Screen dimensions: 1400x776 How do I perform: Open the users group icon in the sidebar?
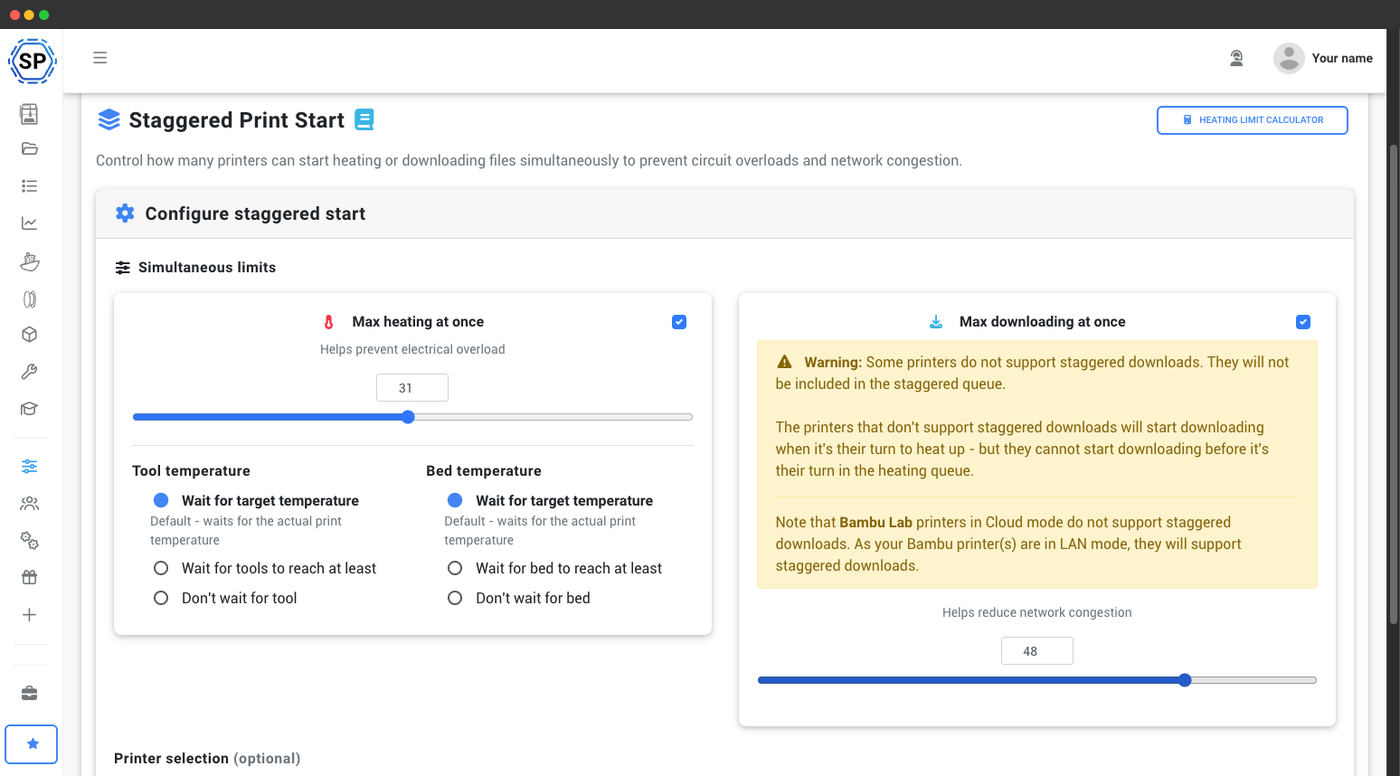pyautogui.click(x=29, y=503)
